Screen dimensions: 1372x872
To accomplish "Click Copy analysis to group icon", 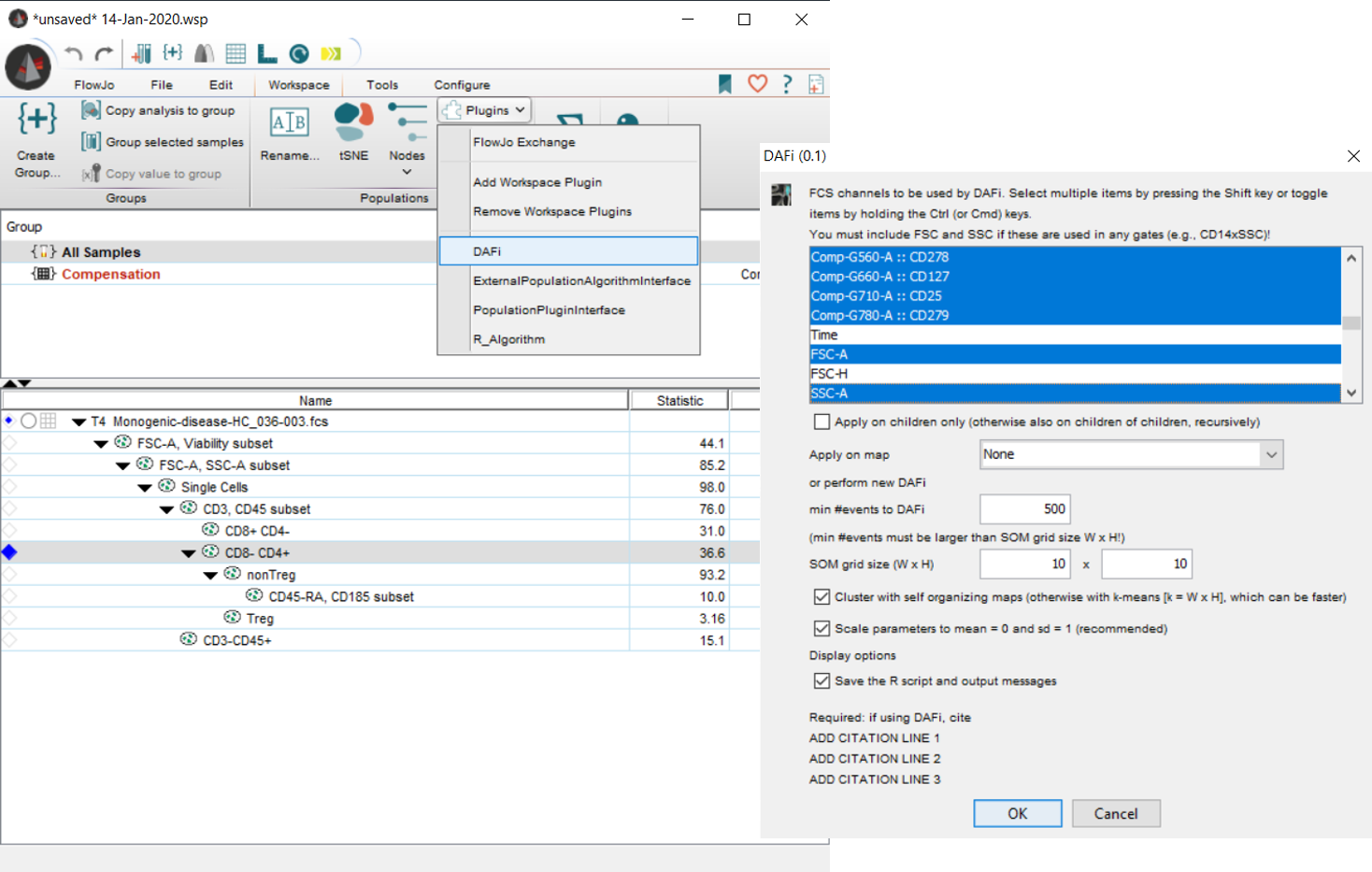I will pos(91,110).
